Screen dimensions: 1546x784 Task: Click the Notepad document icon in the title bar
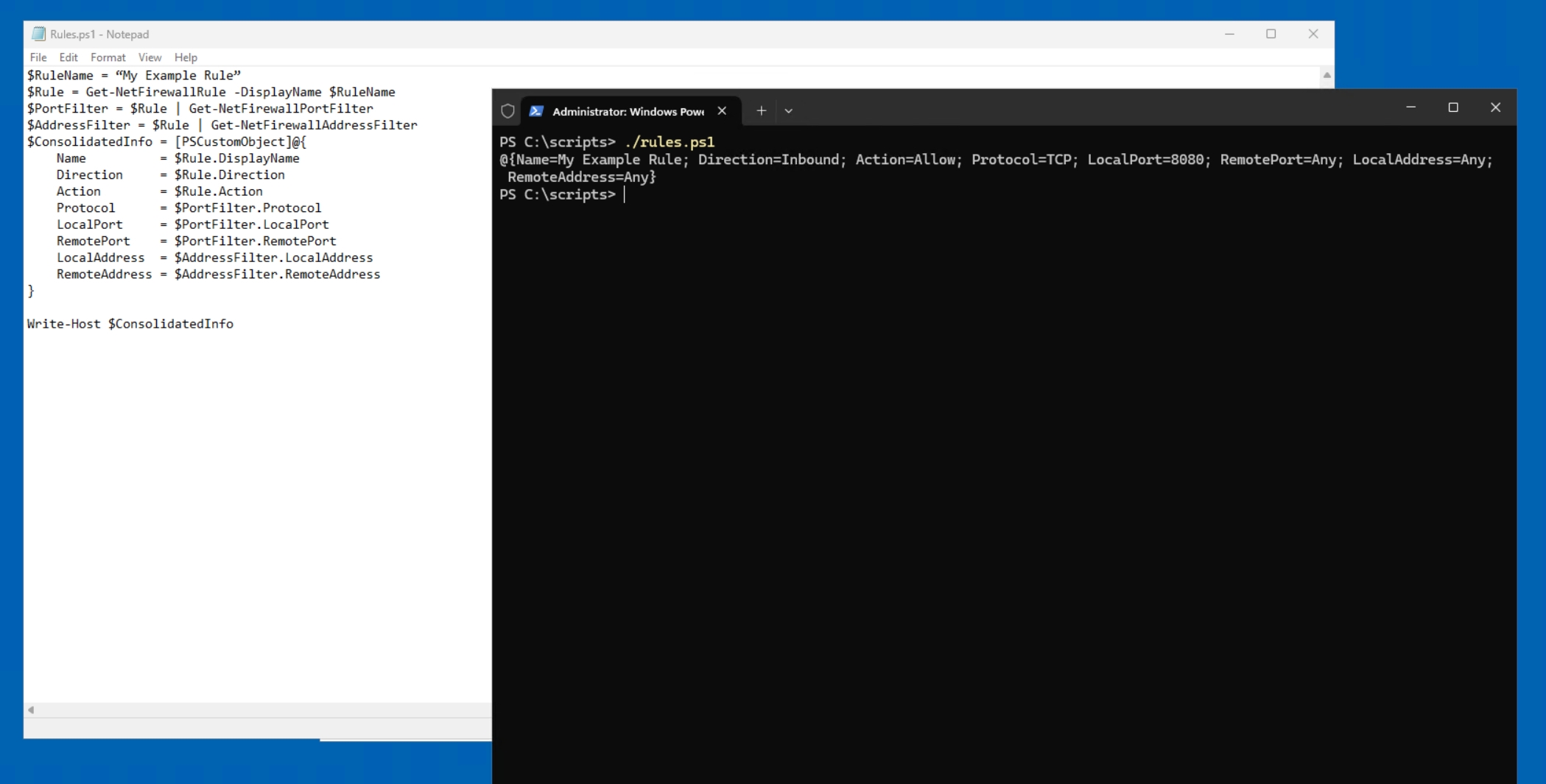37,33
